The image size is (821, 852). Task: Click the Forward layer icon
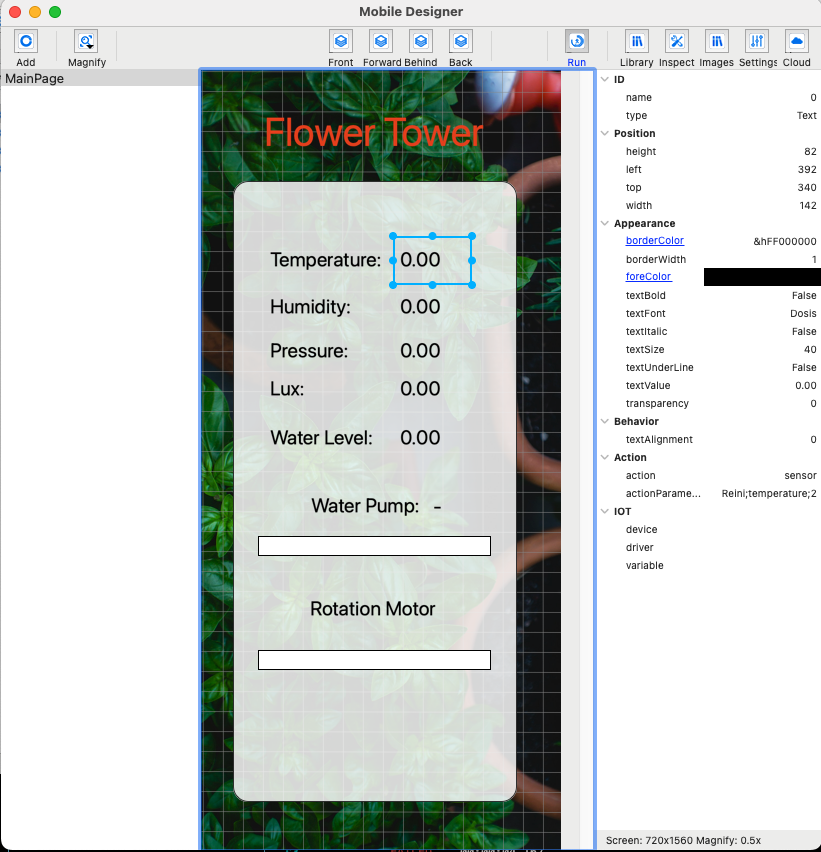[x=381, y=42]
